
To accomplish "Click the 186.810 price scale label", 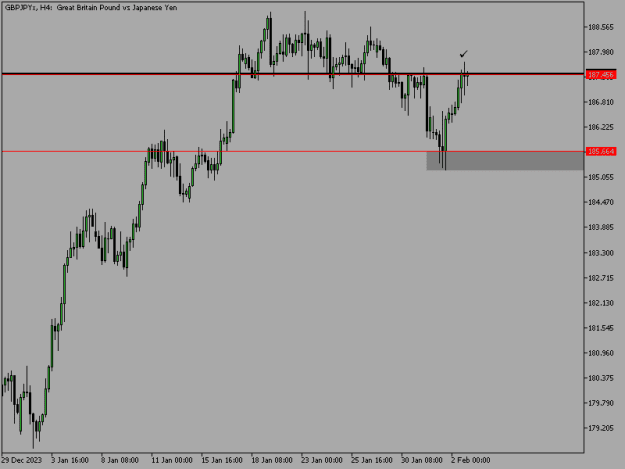I will pos(601,102).
